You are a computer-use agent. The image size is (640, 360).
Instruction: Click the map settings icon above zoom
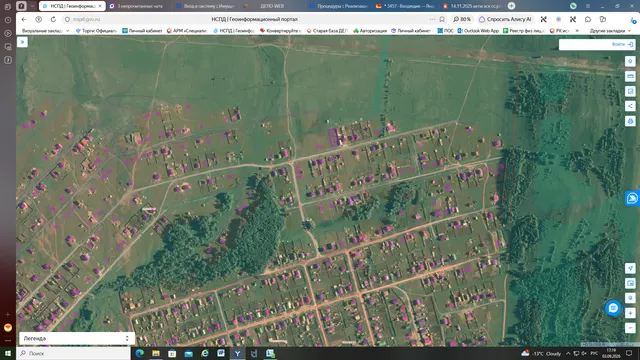(630, 298)
